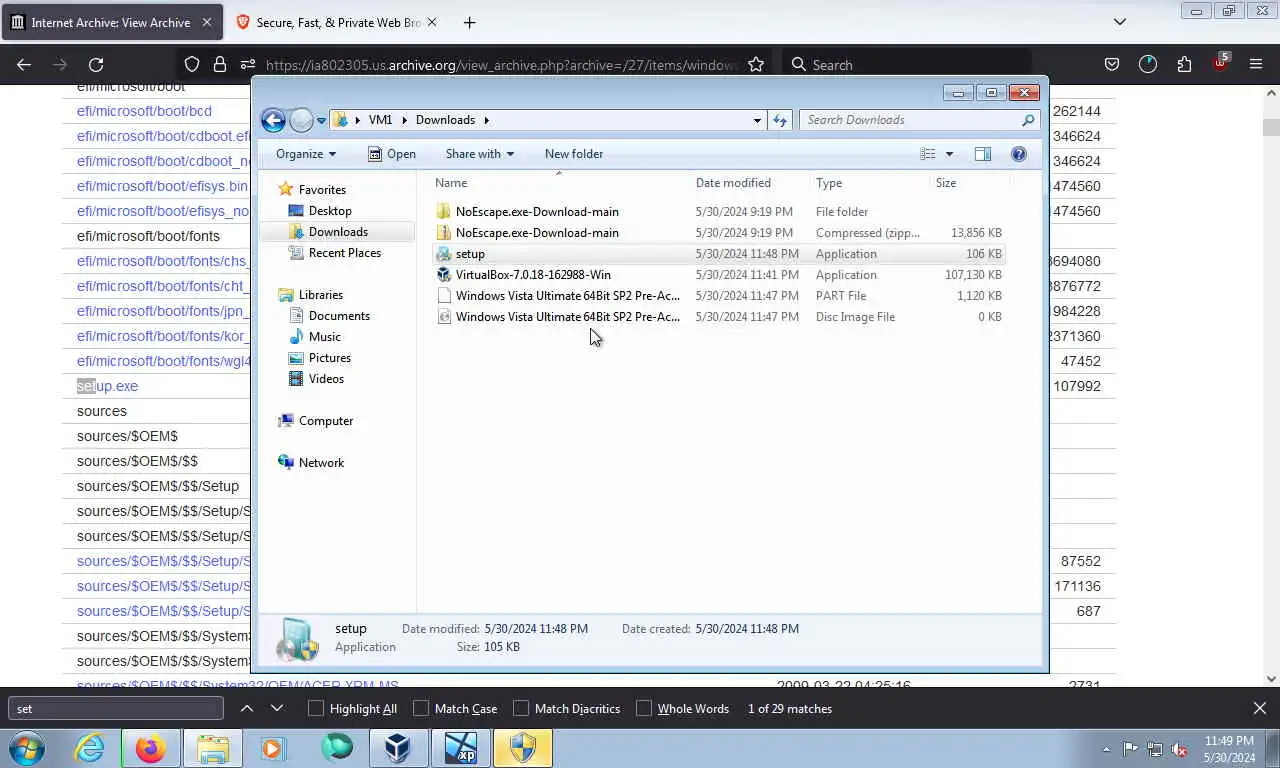This screenshot has width=1280, height=768.
Task: Click the Open toolbar button
Action: (x=391, y=154)
